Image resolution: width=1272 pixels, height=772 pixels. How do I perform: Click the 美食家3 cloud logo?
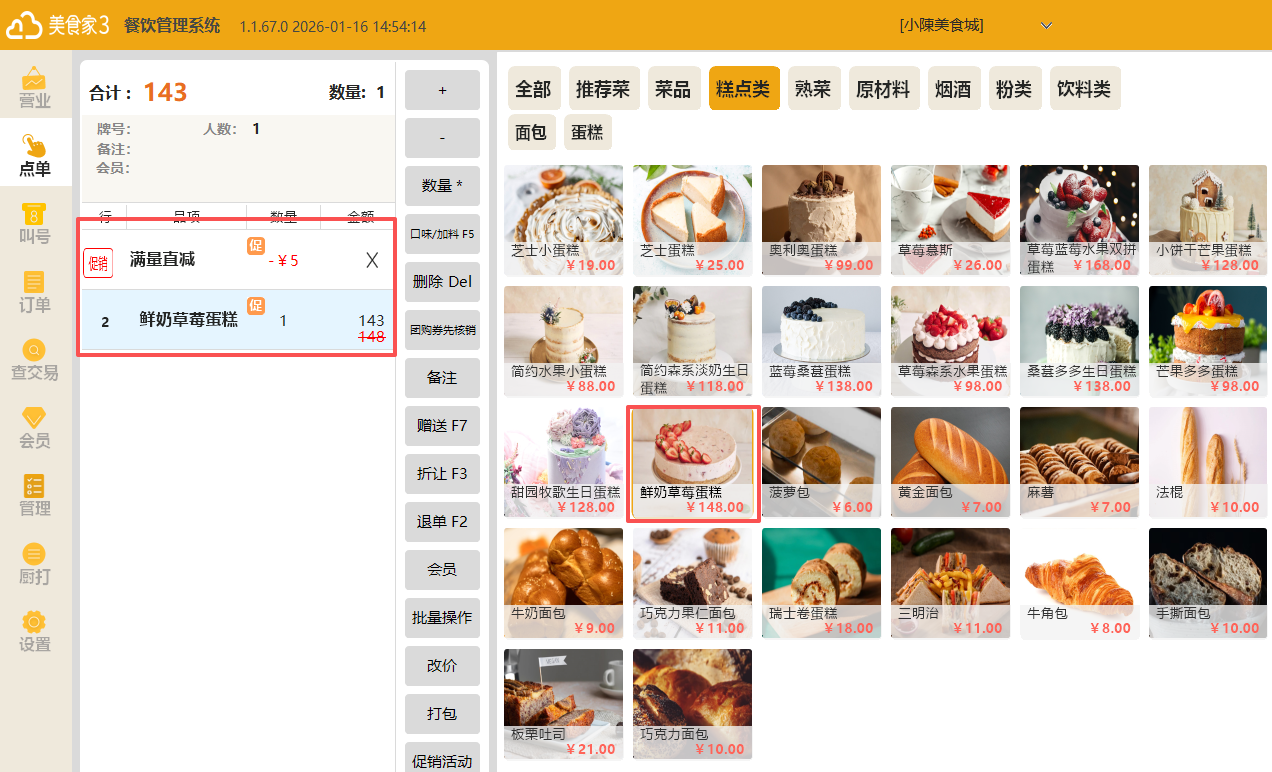coord(57,26)
